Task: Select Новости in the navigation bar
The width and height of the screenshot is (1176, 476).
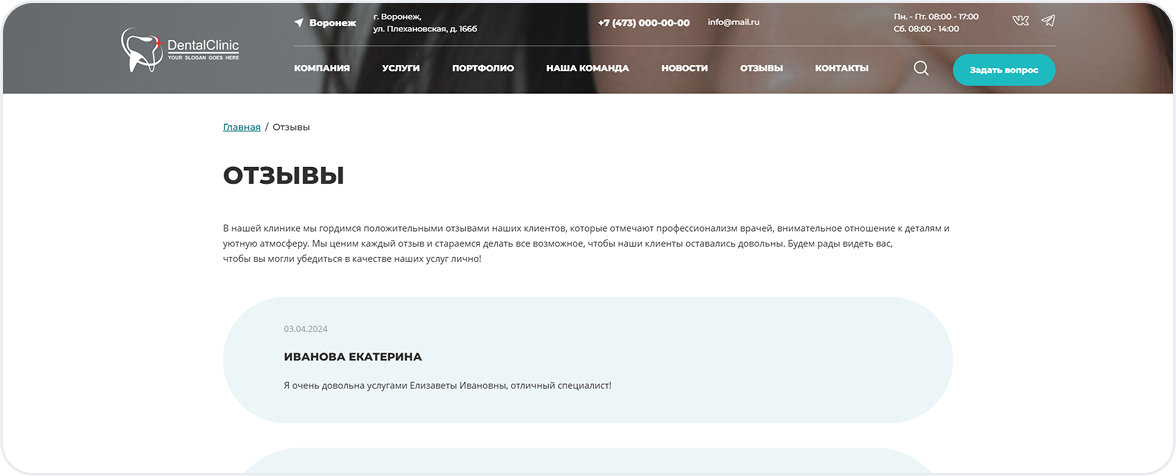Action: point(684,69)
